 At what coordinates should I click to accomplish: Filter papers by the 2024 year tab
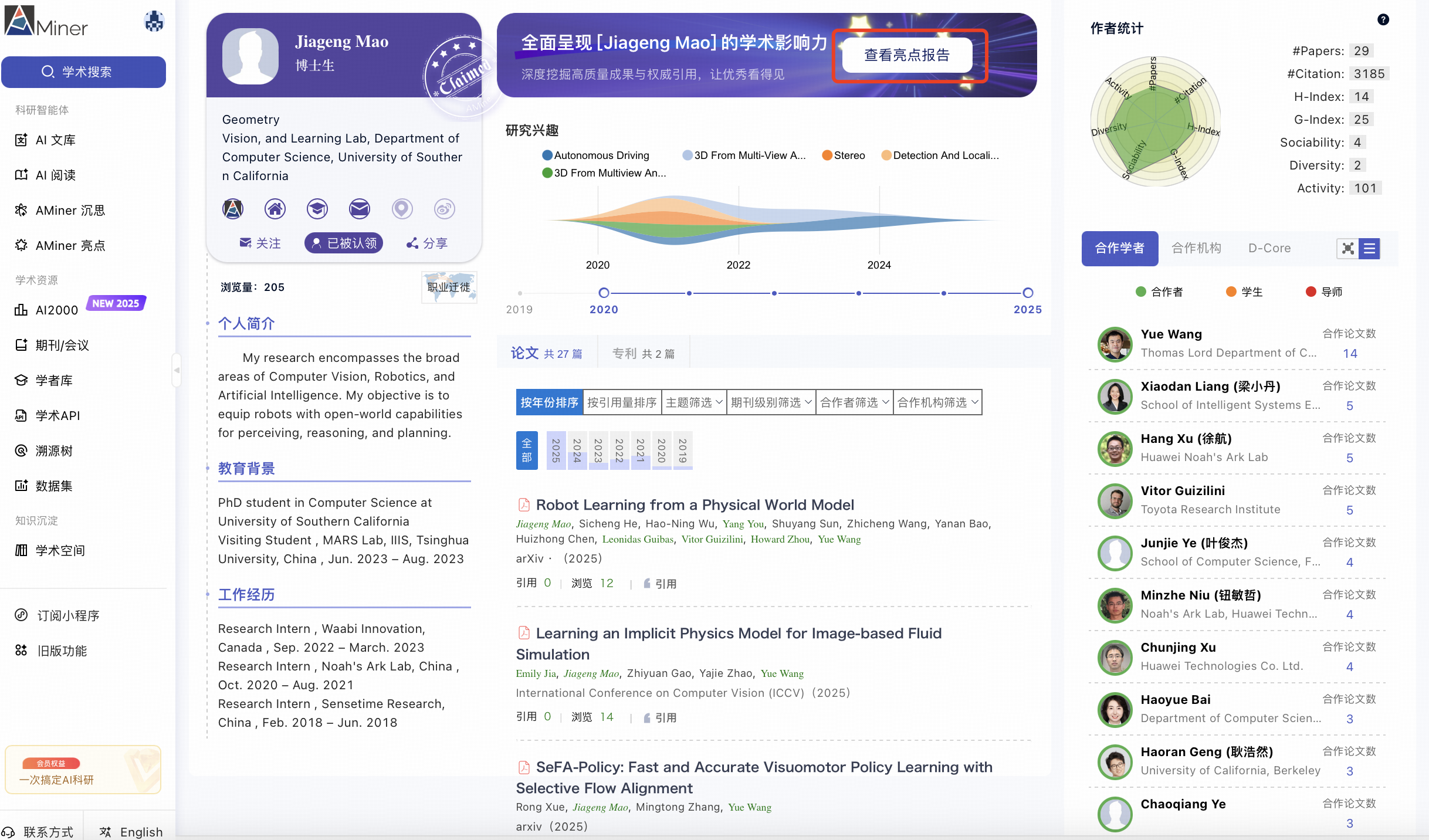[577, 451]
